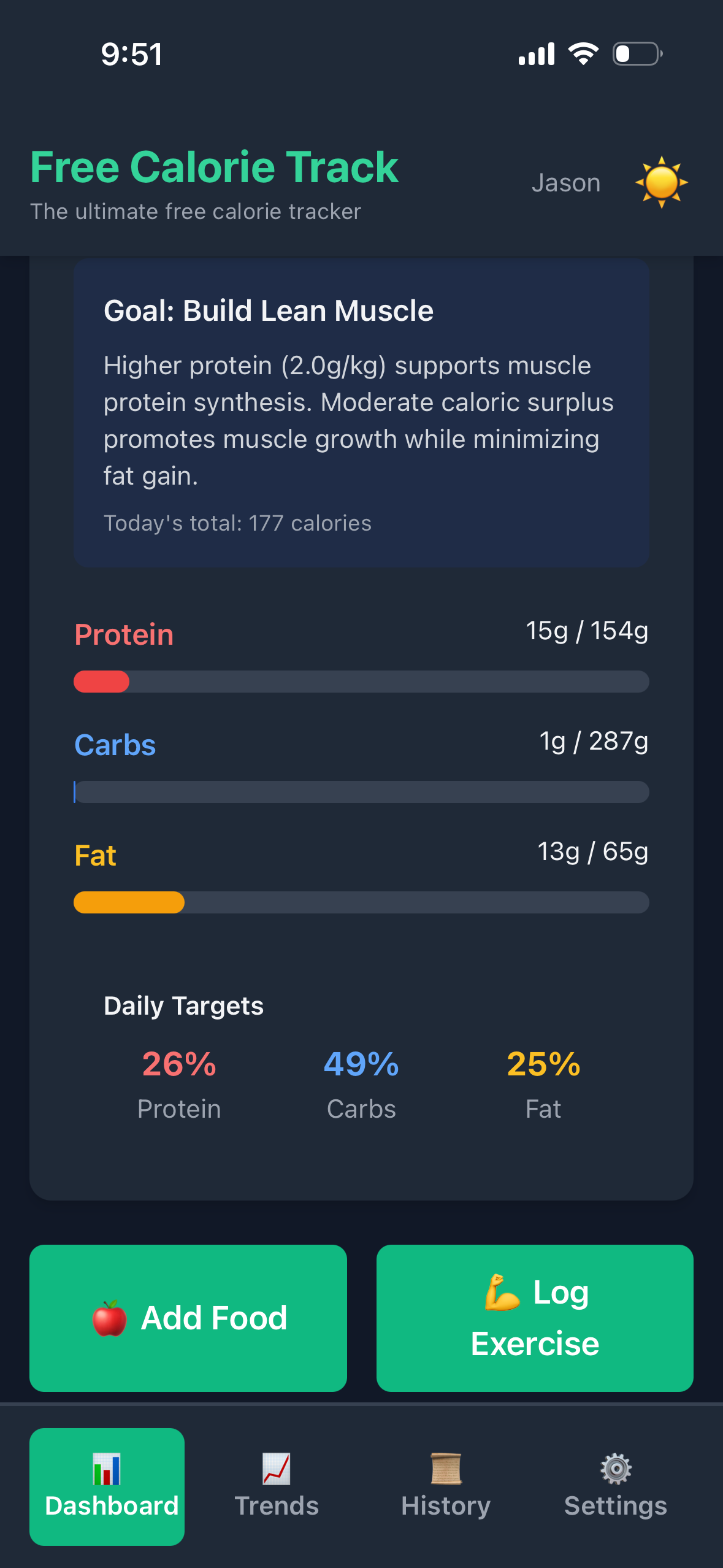Screen dimensions: 723x1568
Task: Switch to the Trends tab
Action: coord(276,1503)
